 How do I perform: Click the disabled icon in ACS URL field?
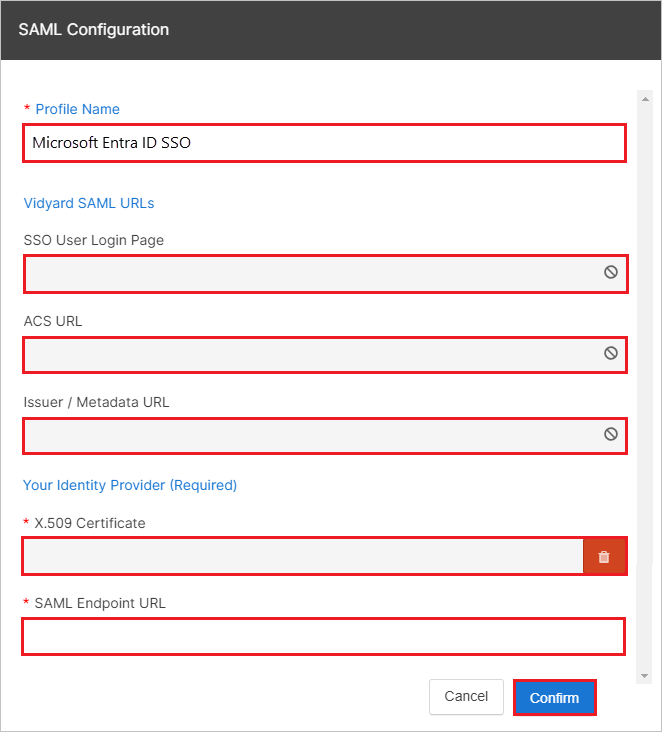[x=611, y=353]
